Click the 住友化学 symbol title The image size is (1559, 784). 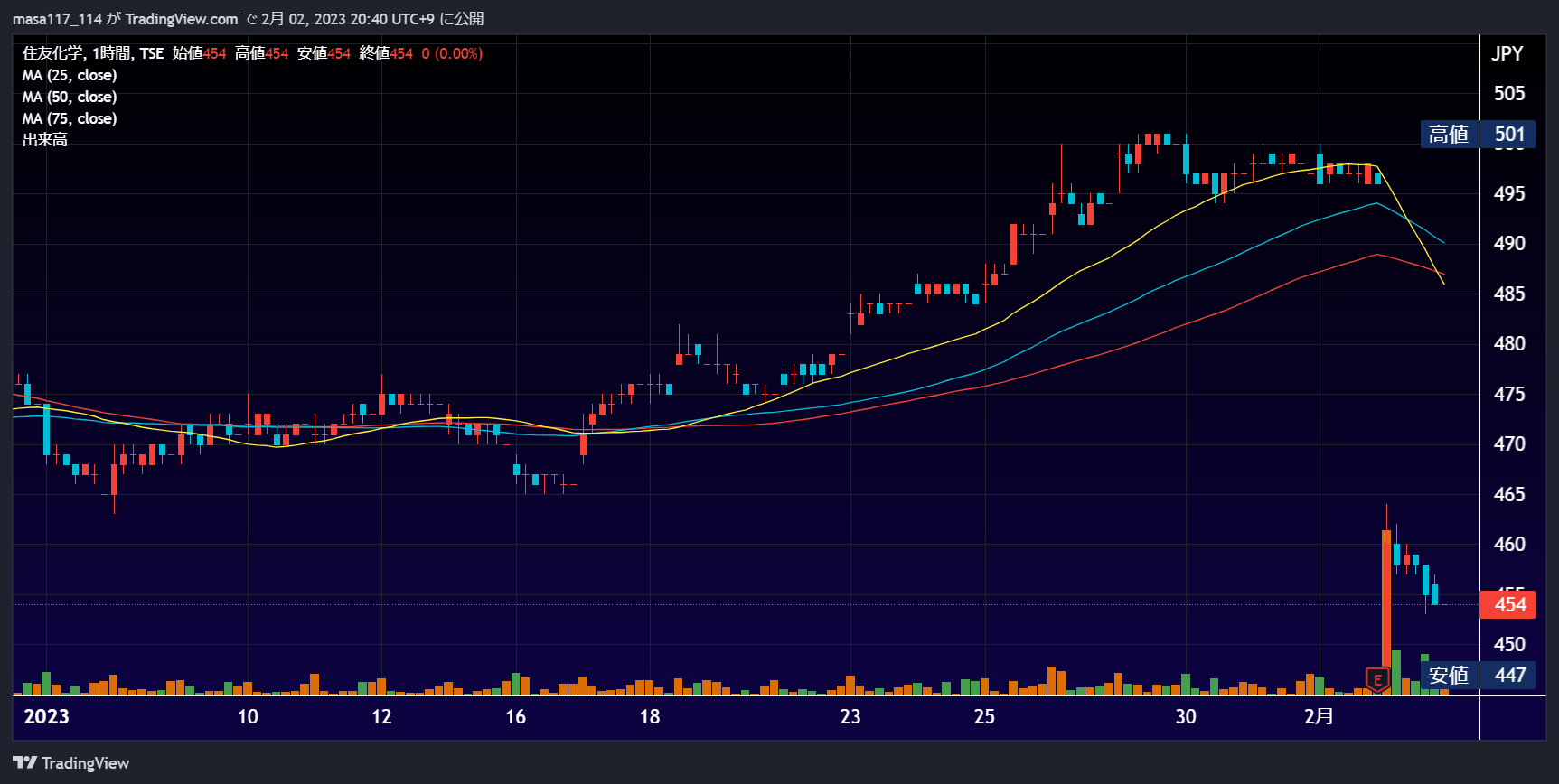(x=52, y=53)
